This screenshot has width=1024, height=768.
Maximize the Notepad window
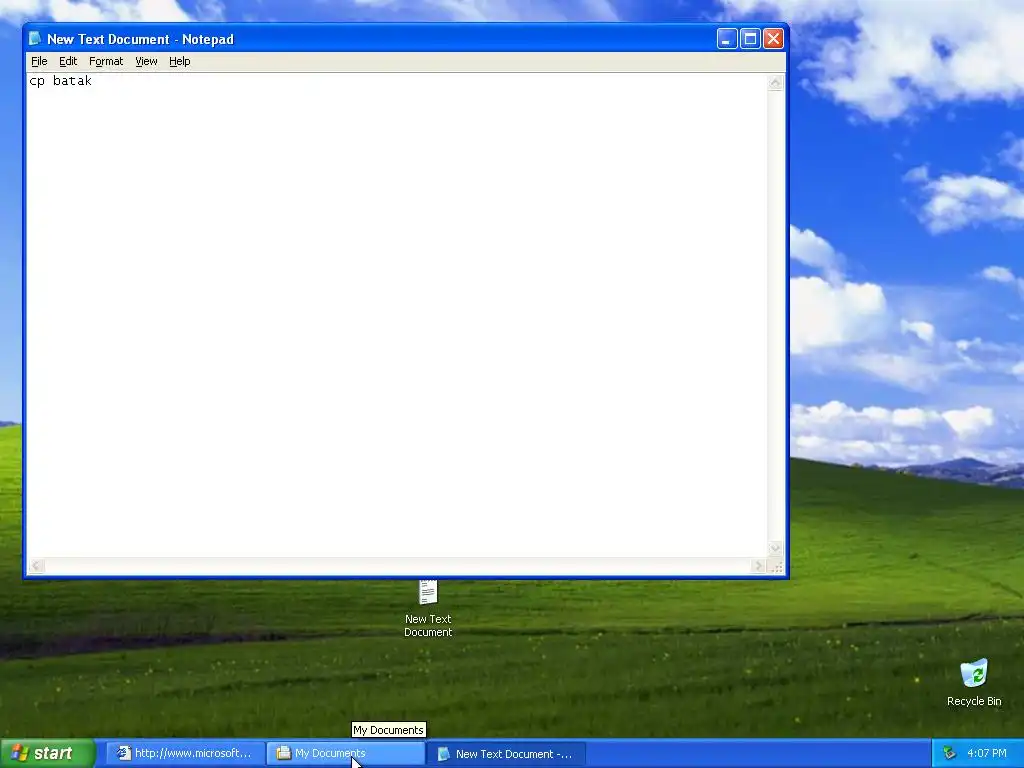[750, 39]
